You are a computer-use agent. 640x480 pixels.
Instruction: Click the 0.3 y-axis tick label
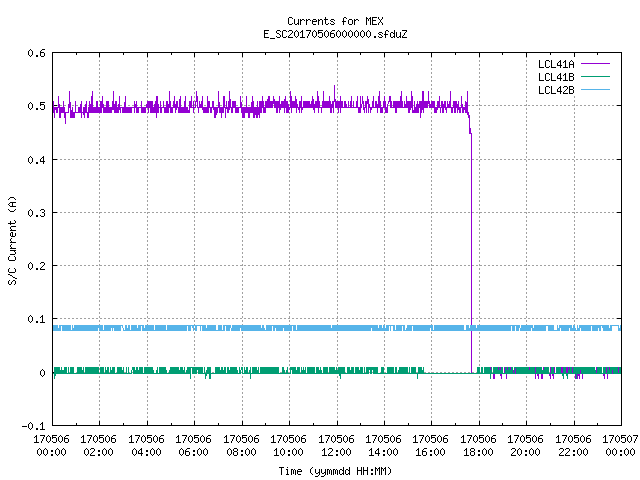click(x=36, y=213)
